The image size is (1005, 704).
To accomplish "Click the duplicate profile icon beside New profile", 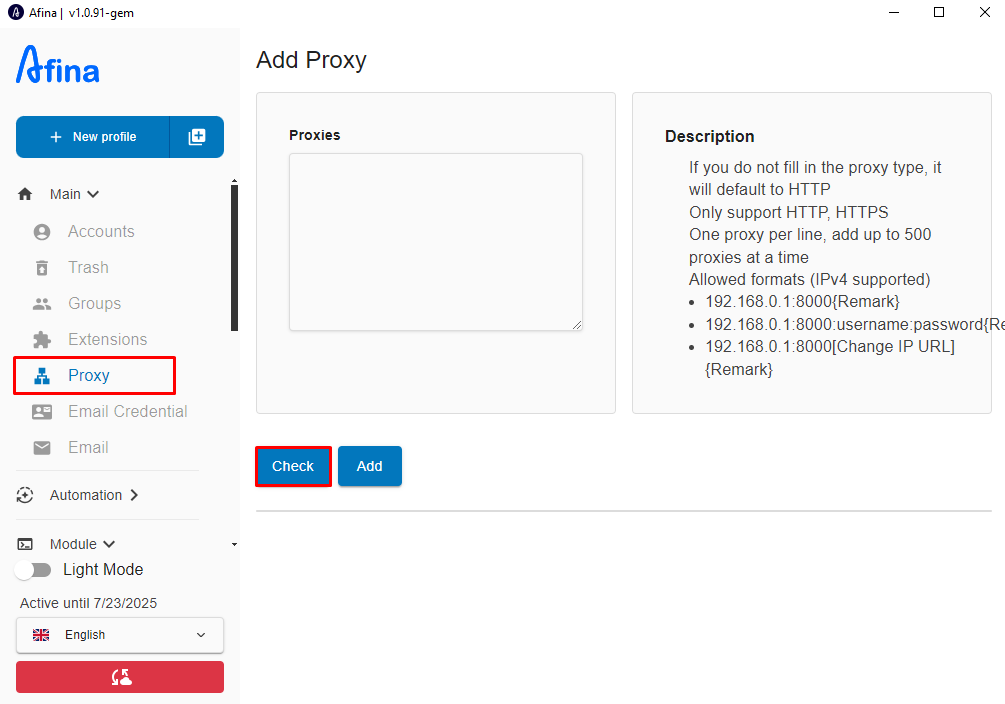I will point(197,137).
